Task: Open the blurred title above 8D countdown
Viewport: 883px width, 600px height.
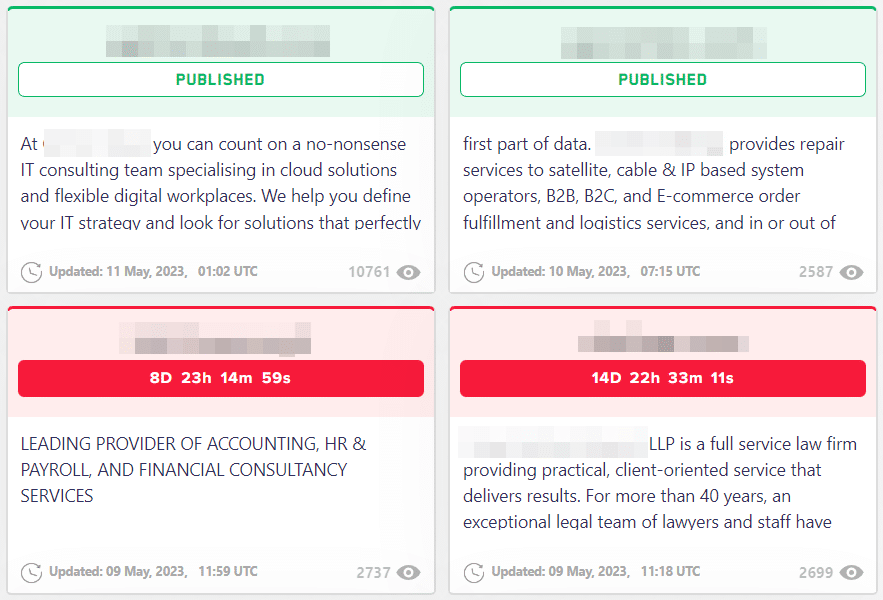Action: pyautogui.click(x=215, y=339)
